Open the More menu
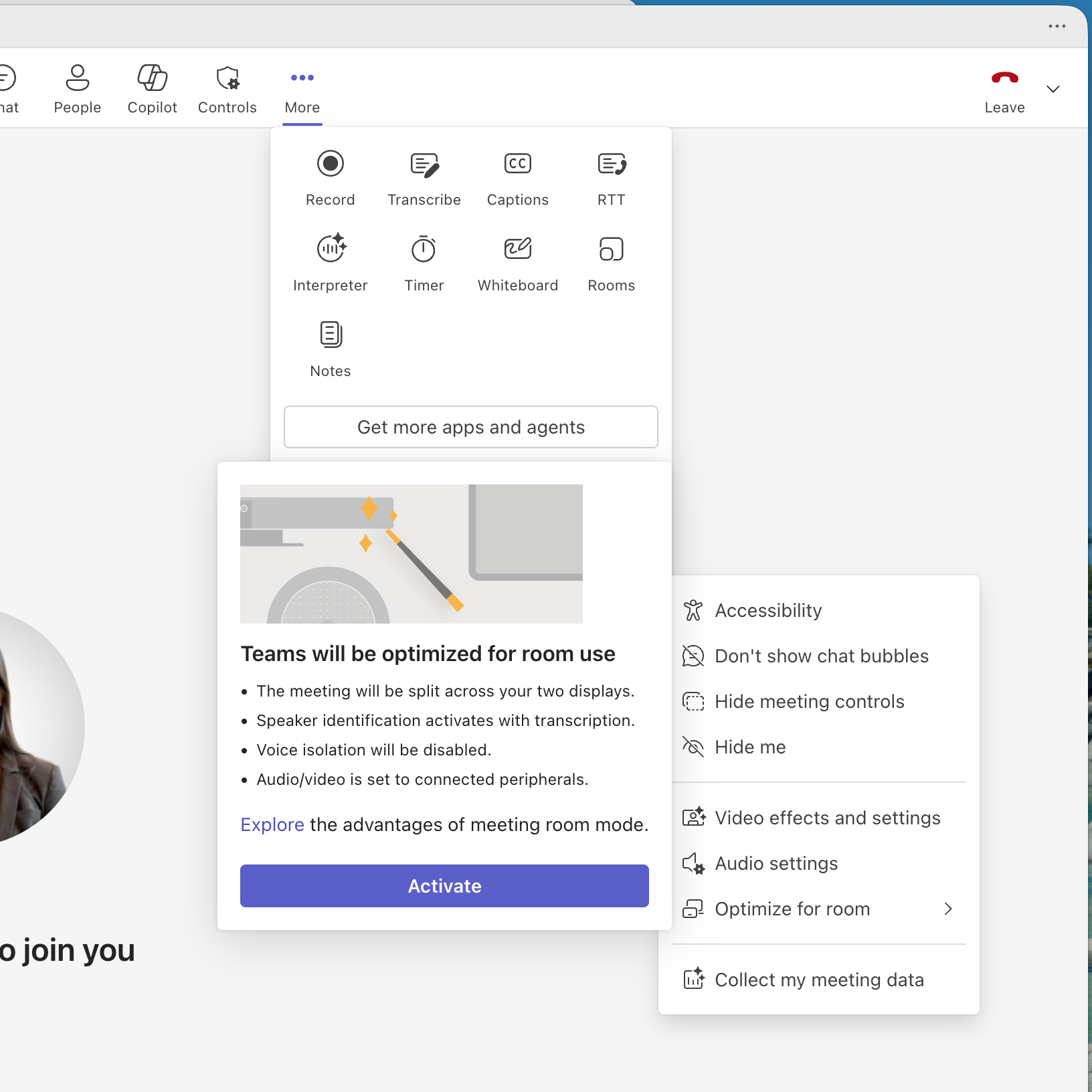Screen dimensions: 1092x1092 pyautogui.click(x=302, y=90)
